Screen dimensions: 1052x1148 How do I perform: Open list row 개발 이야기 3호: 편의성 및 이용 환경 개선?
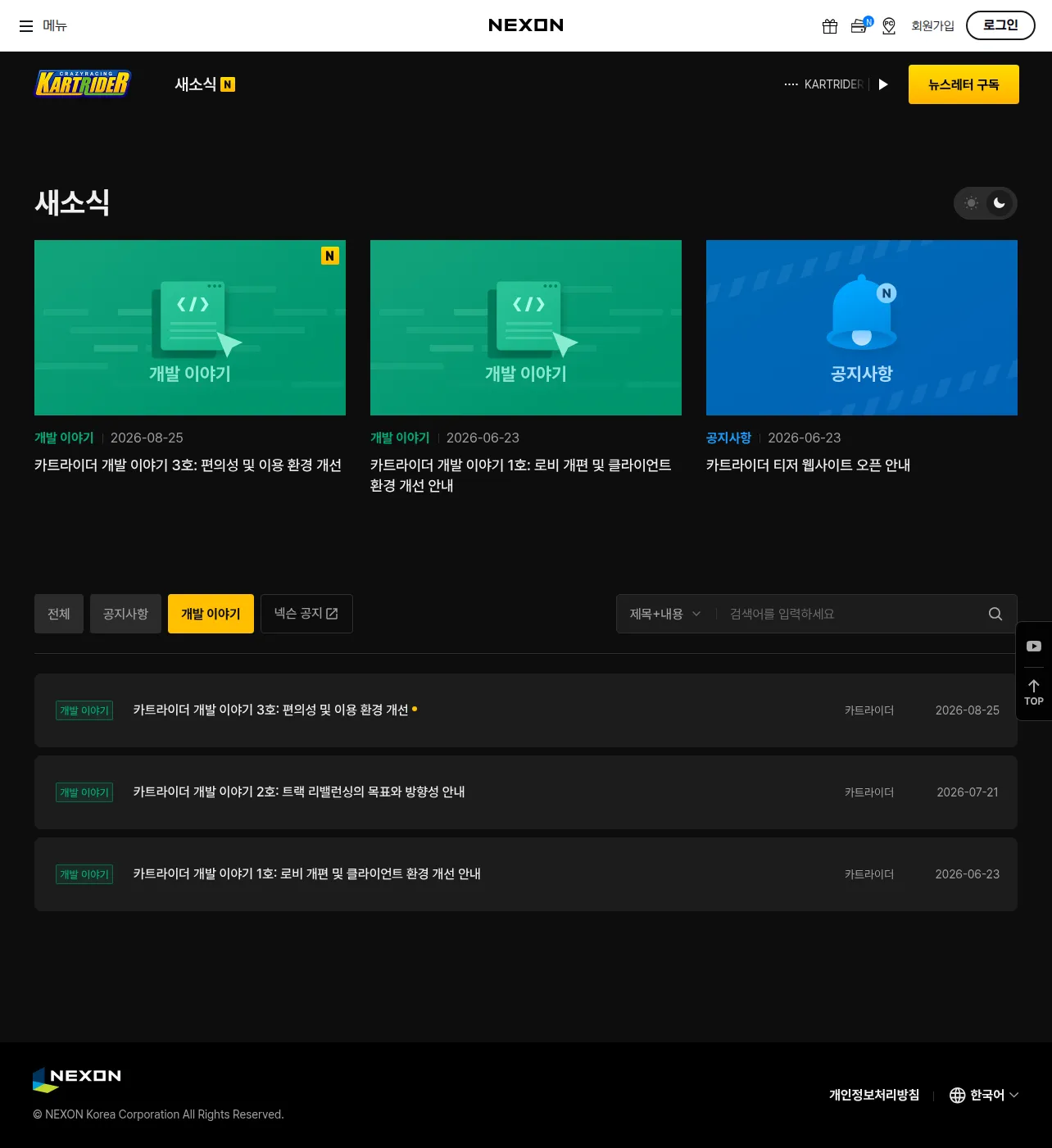tap(526, 710)
